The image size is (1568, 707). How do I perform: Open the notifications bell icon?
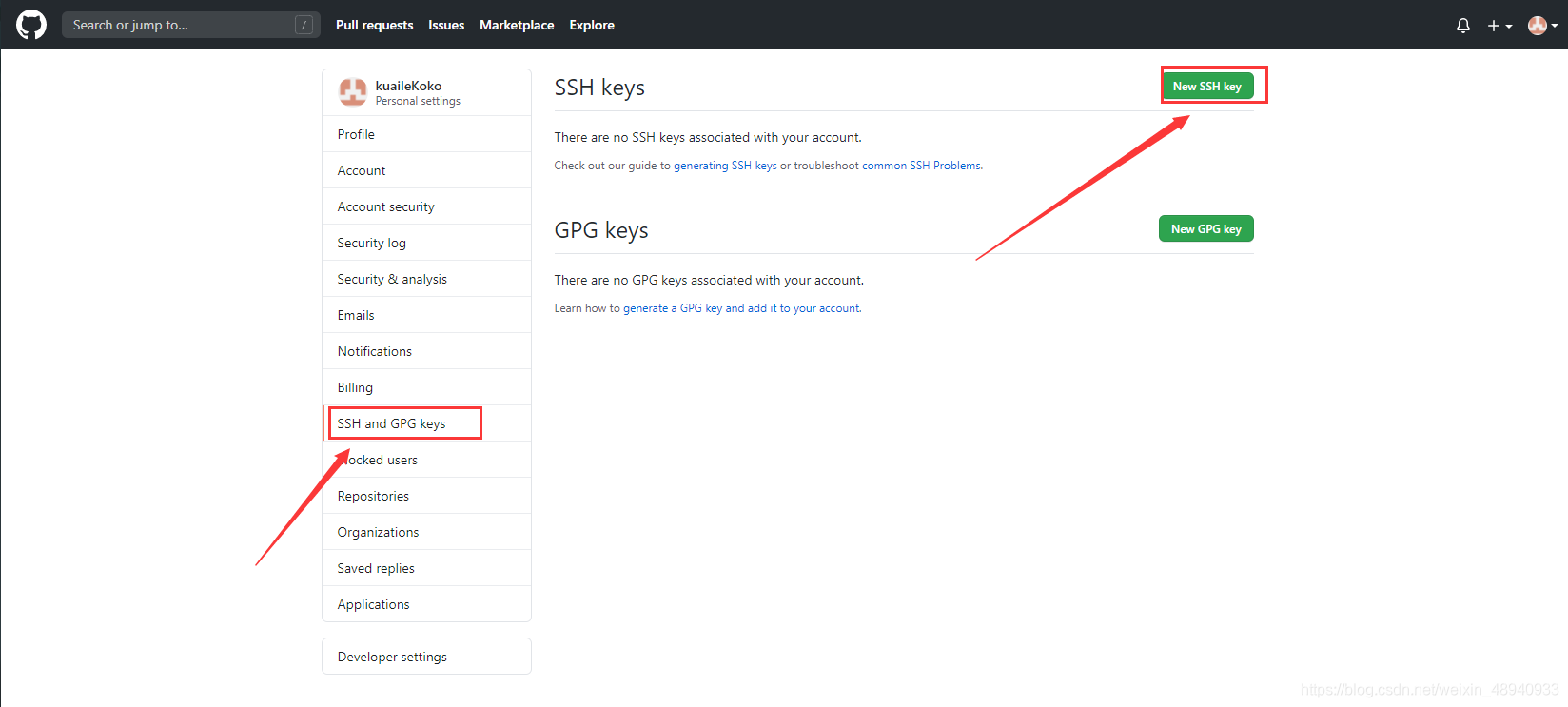click(x=1463, y=26)
